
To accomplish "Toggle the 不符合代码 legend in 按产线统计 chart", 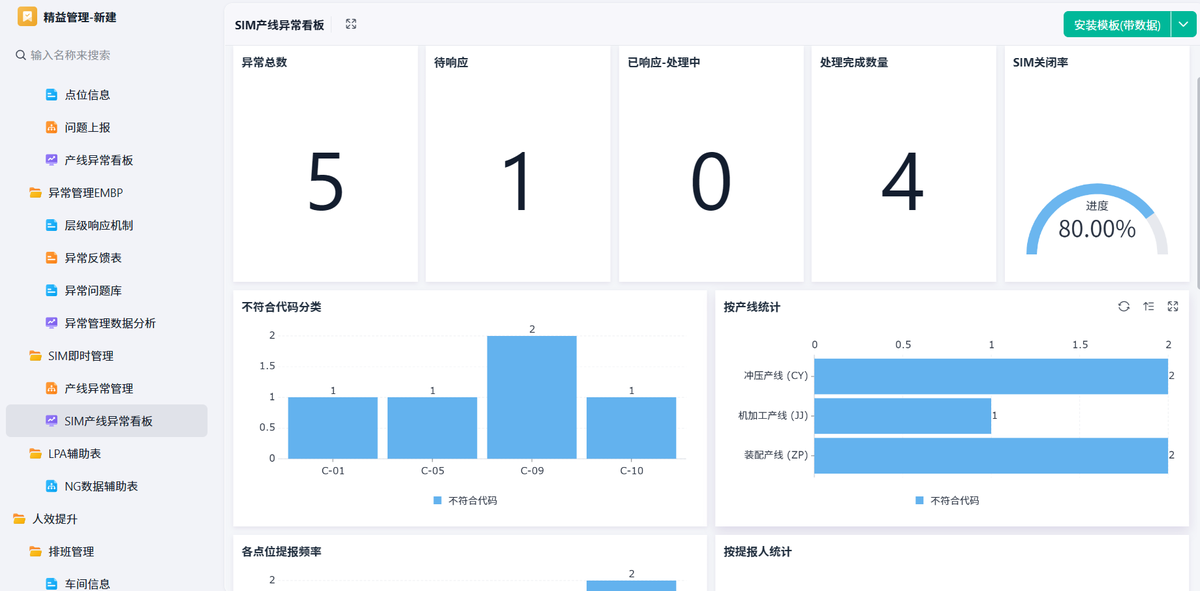I will click(947, 500).
